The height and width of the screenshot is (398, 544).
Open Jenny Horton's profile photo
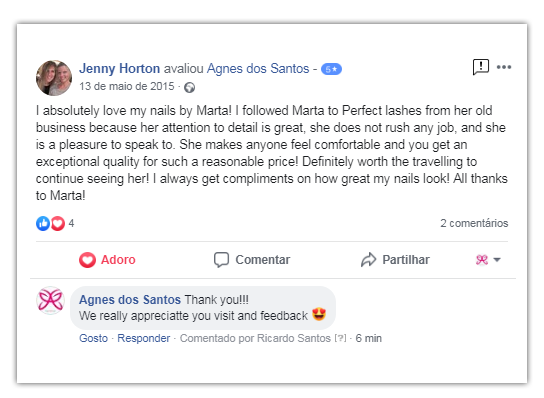[x=54, y=78]
